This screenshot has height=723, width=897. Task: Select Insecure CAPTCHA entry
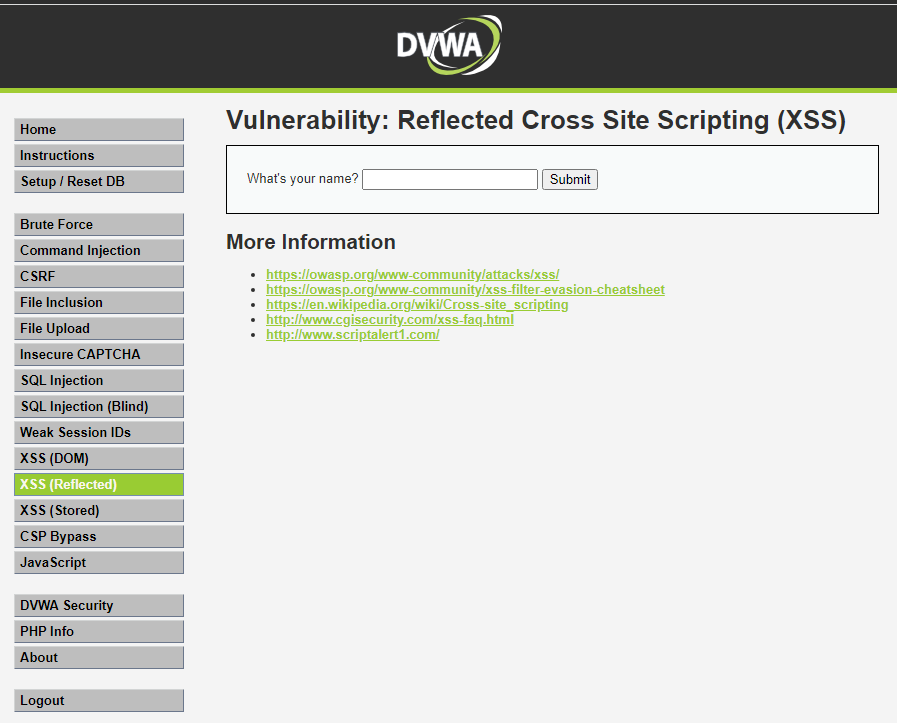coord(99,355)
